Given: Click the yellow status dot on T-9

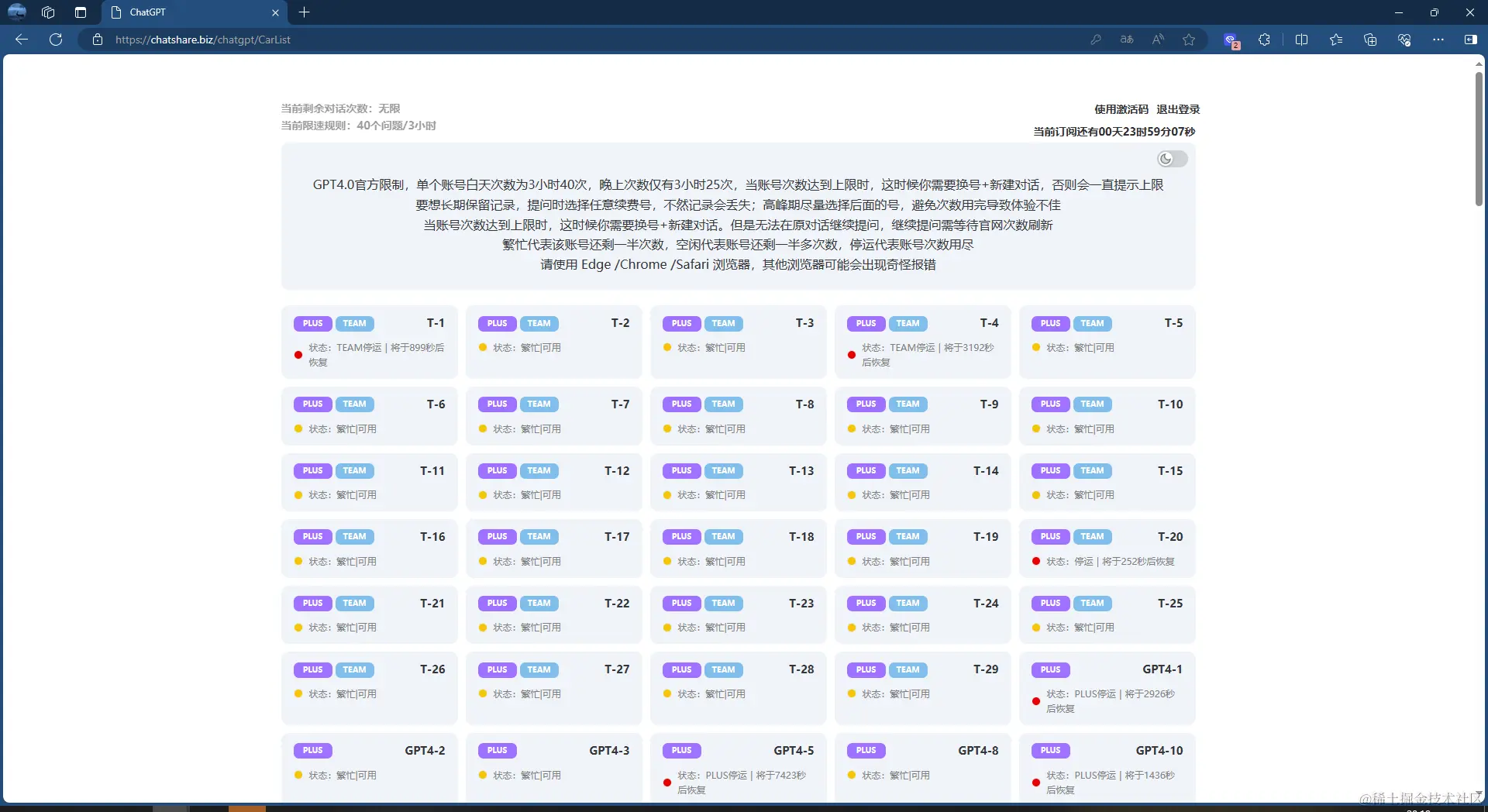Looking at the screenshot, I should pyautogui.click(x=852, y=428).
